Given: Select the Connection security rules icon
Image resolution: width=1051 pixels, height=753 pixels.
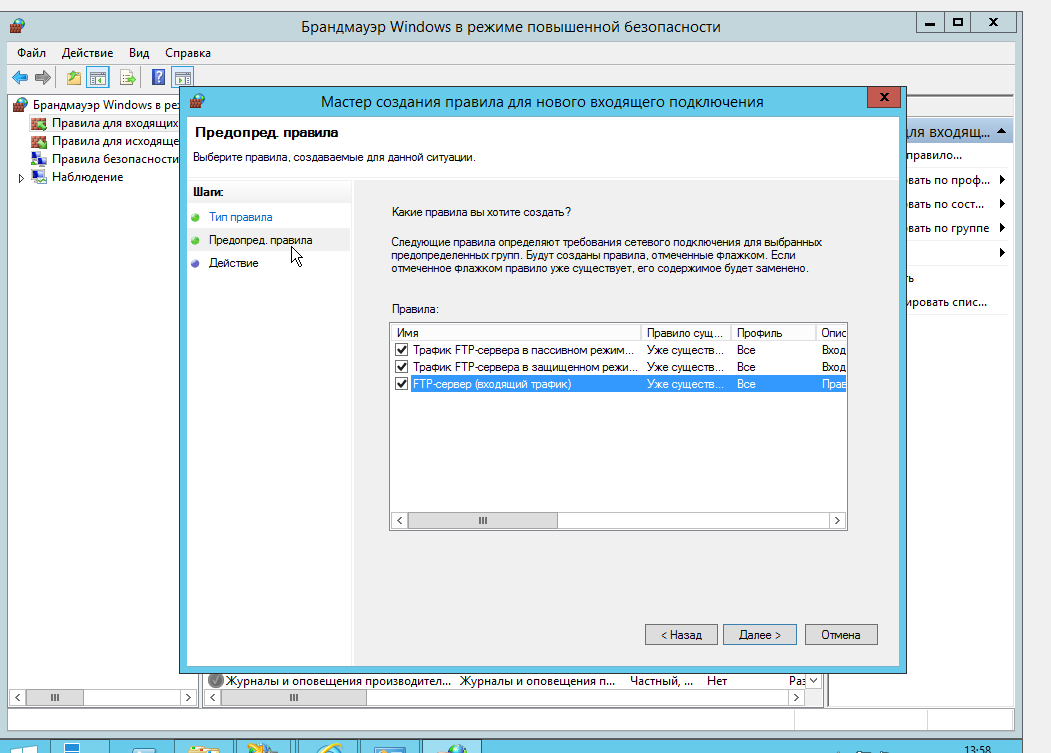Looking at the screenshot, I should 39,159.
